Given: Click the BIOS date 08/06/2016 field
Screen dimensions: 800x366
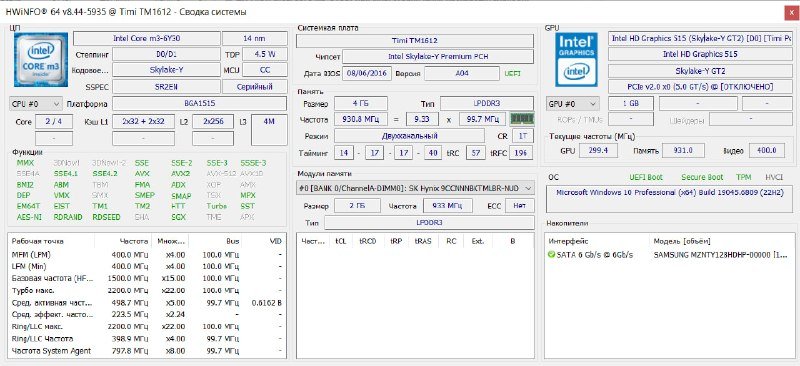Looking at the screenshot, I should pyautogui.click(x=367, y=74).
